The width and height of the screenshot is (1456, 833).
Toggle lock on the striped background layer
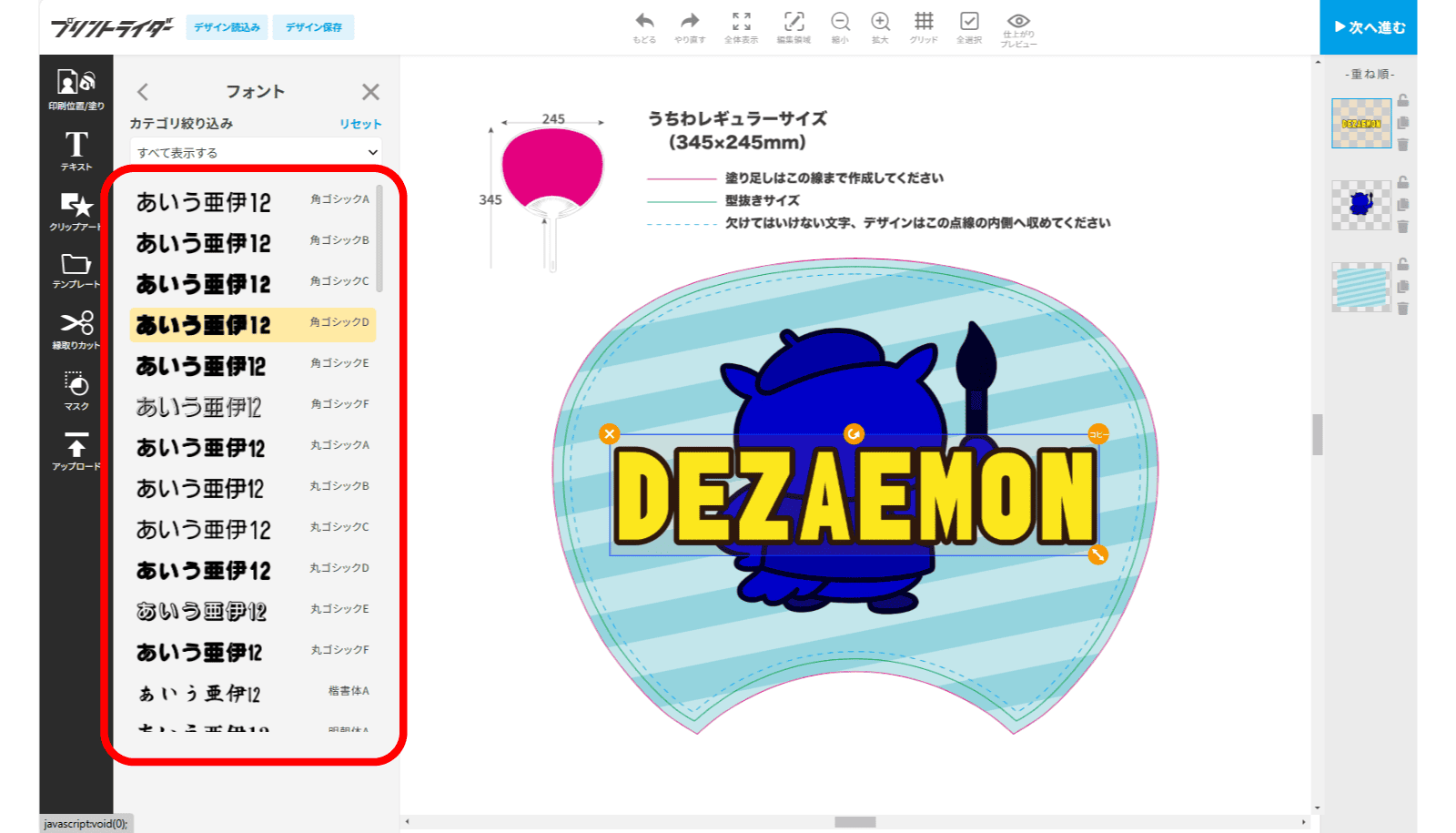[x=1403, y=264]
